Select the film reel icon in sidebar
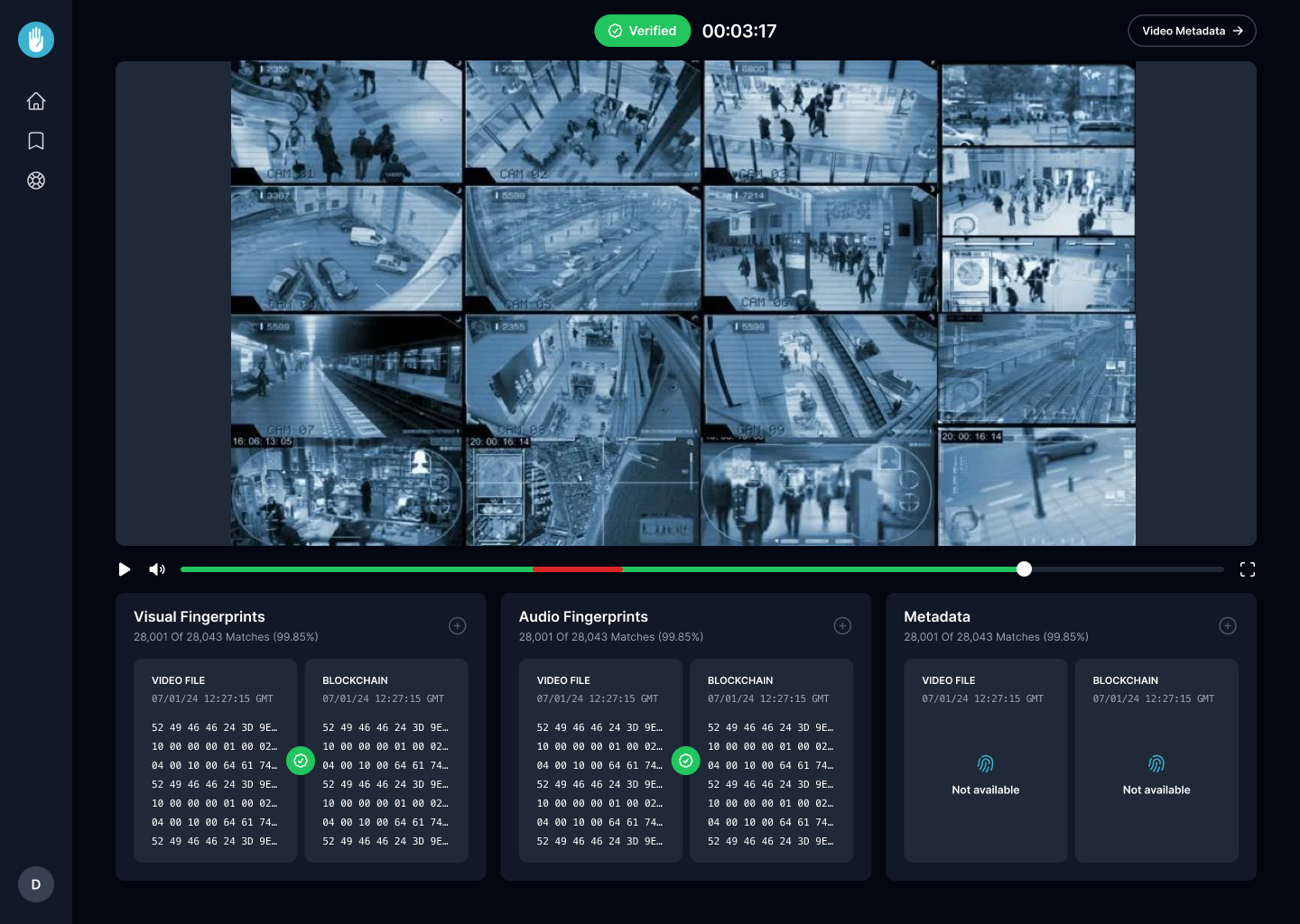The image size is (1300, 924). 36,180
